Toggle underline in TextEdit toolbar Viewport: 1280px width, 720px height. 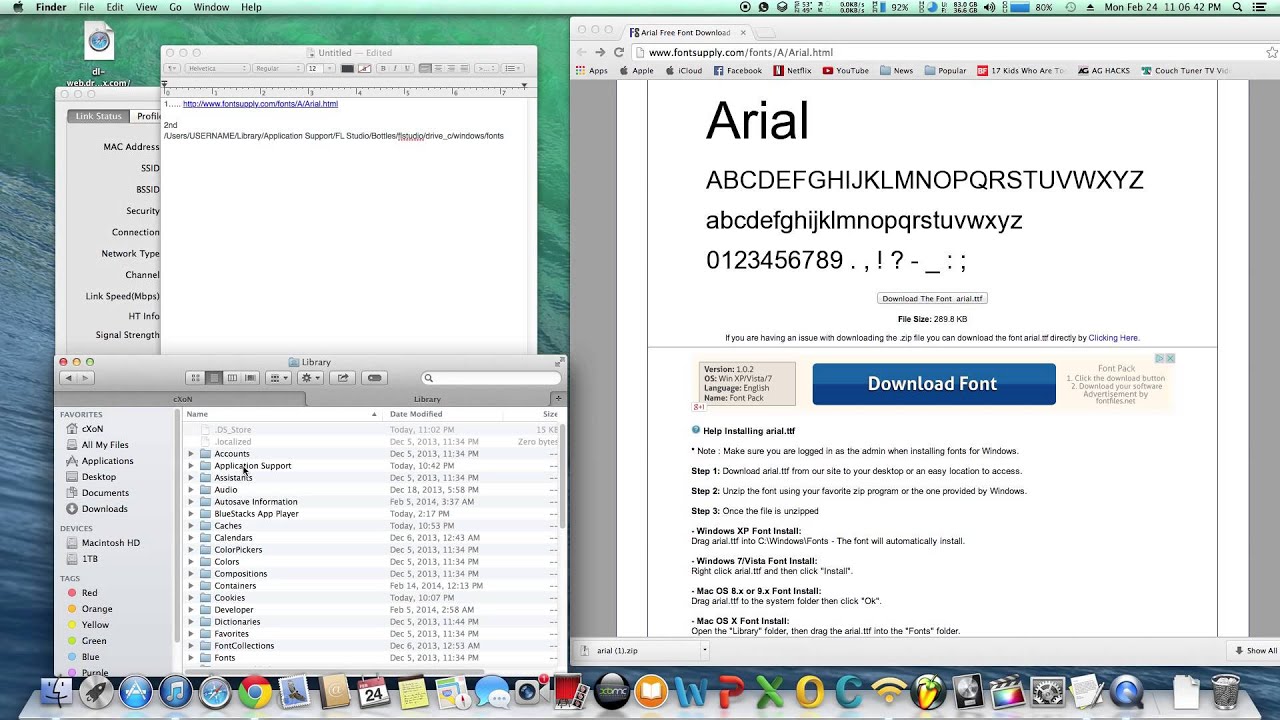coord(406,68)
